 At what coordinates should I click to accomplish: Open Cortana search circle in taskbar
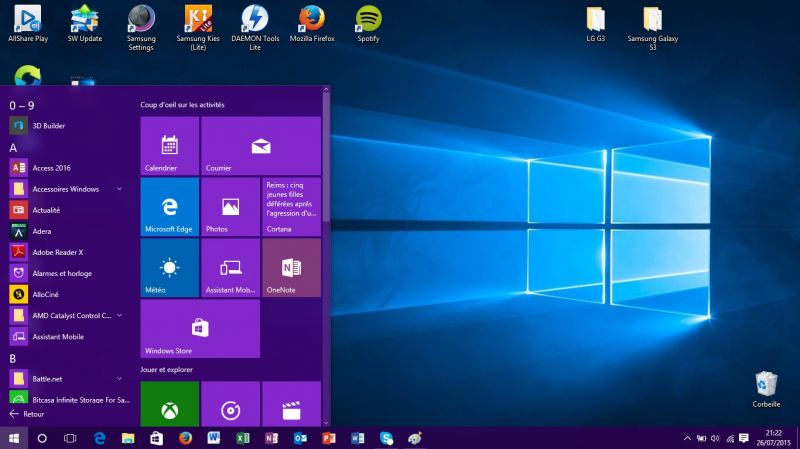coord(42,438)
